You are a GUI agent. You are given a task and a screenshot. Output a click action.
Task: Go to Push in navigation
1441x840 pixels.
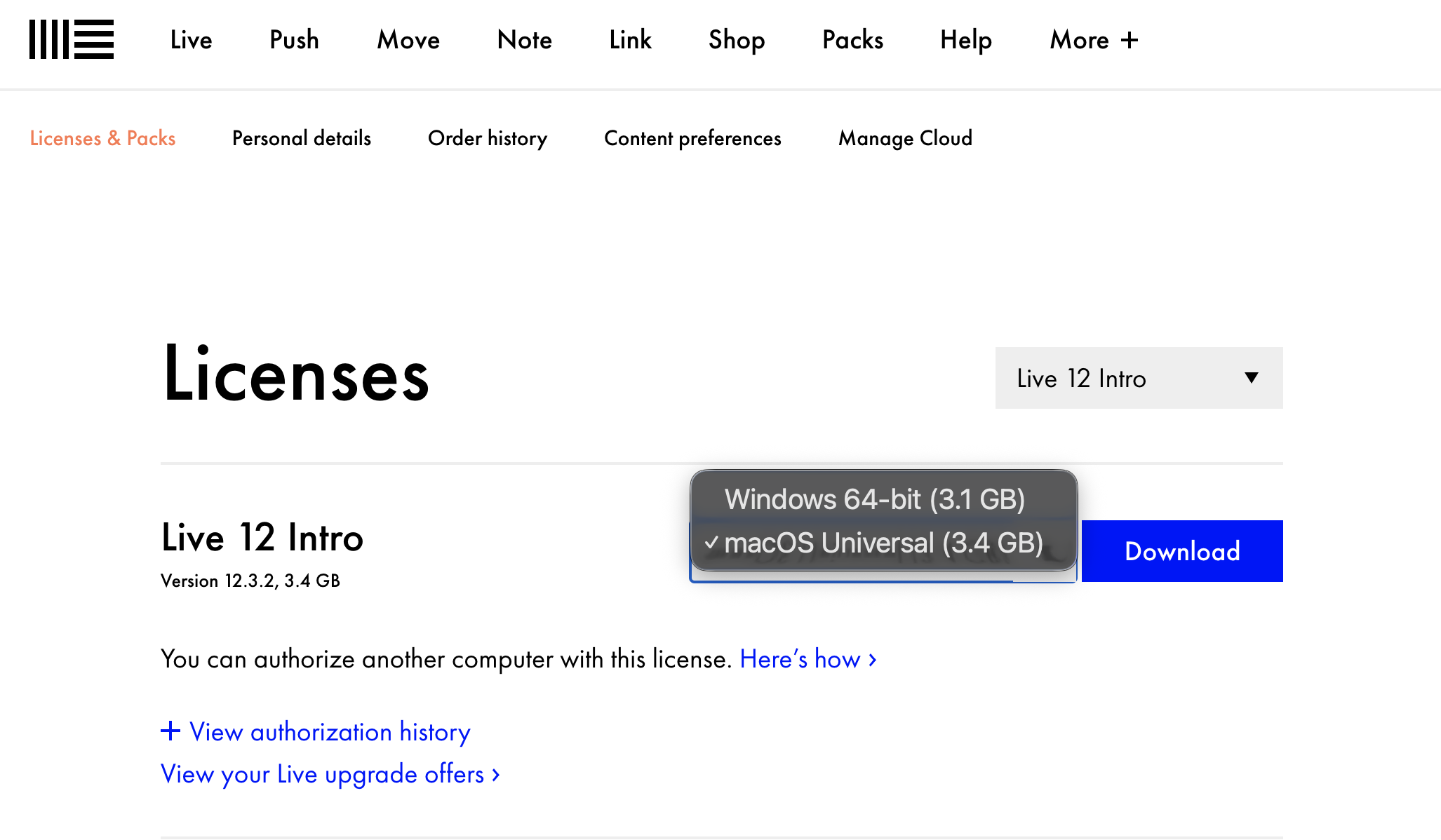294,40
